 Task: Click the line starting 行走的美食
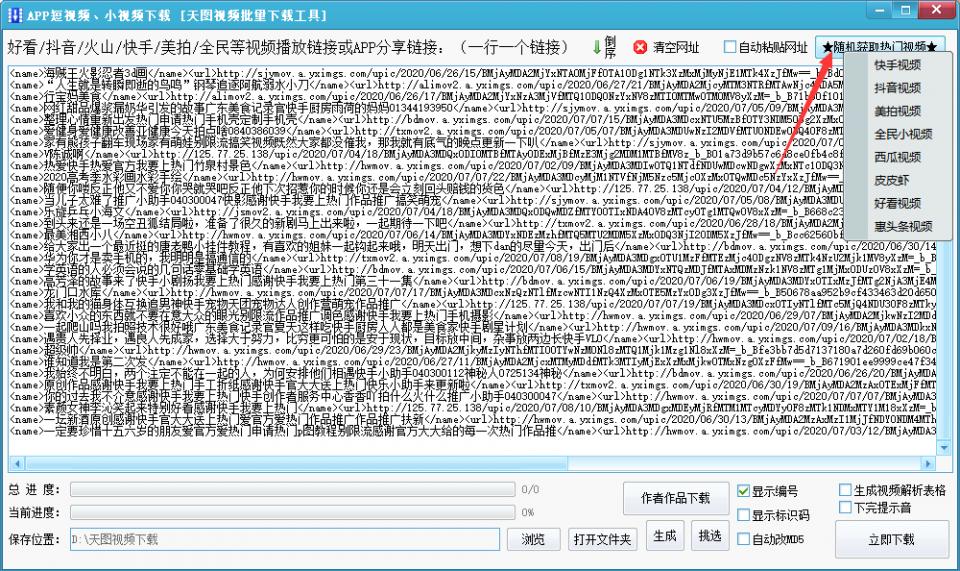[426, 97]
